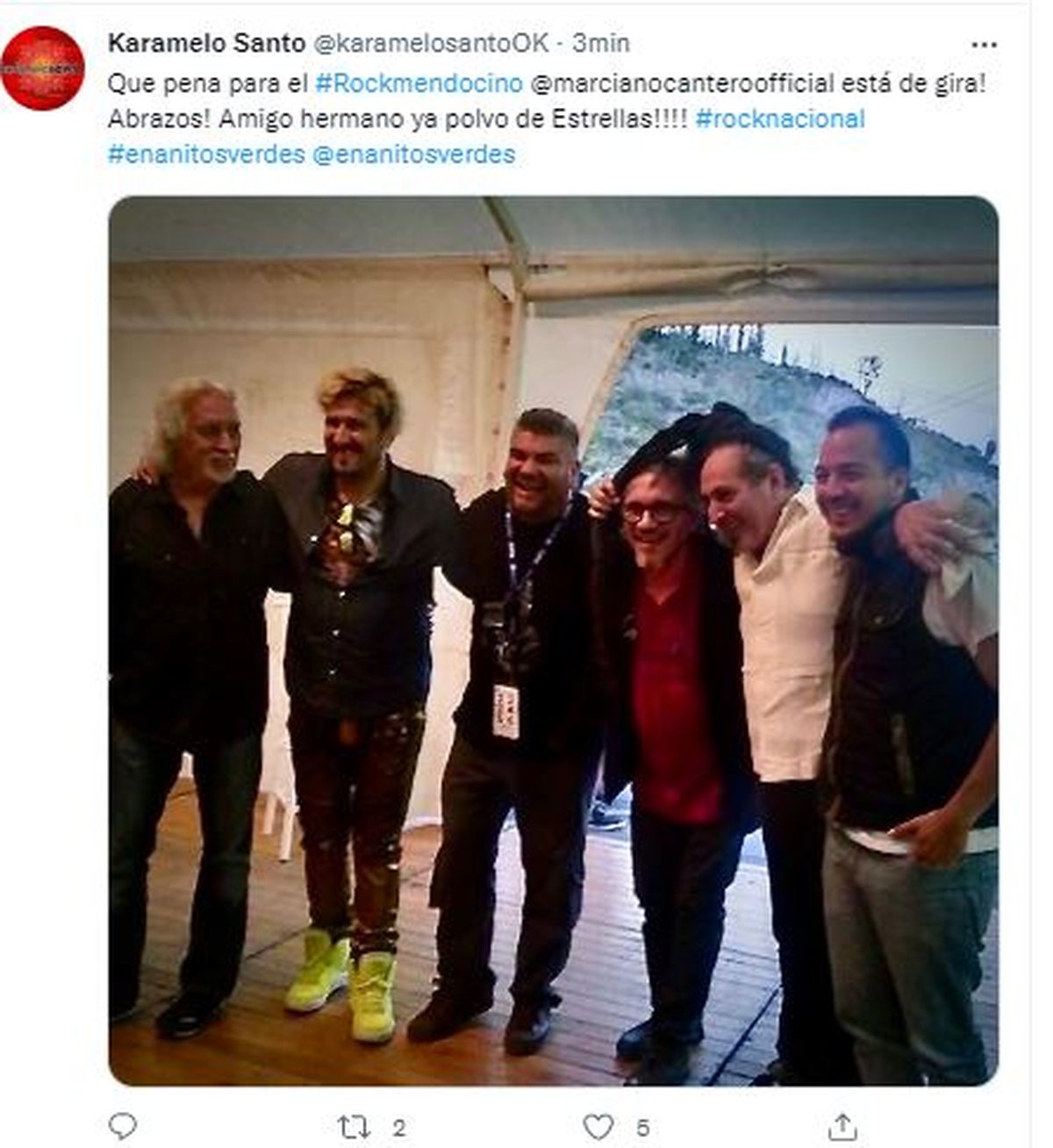View the retweet count of 2
Screen dimensions: 1053x1148
pyautogui.click(x=399, y=1128)
